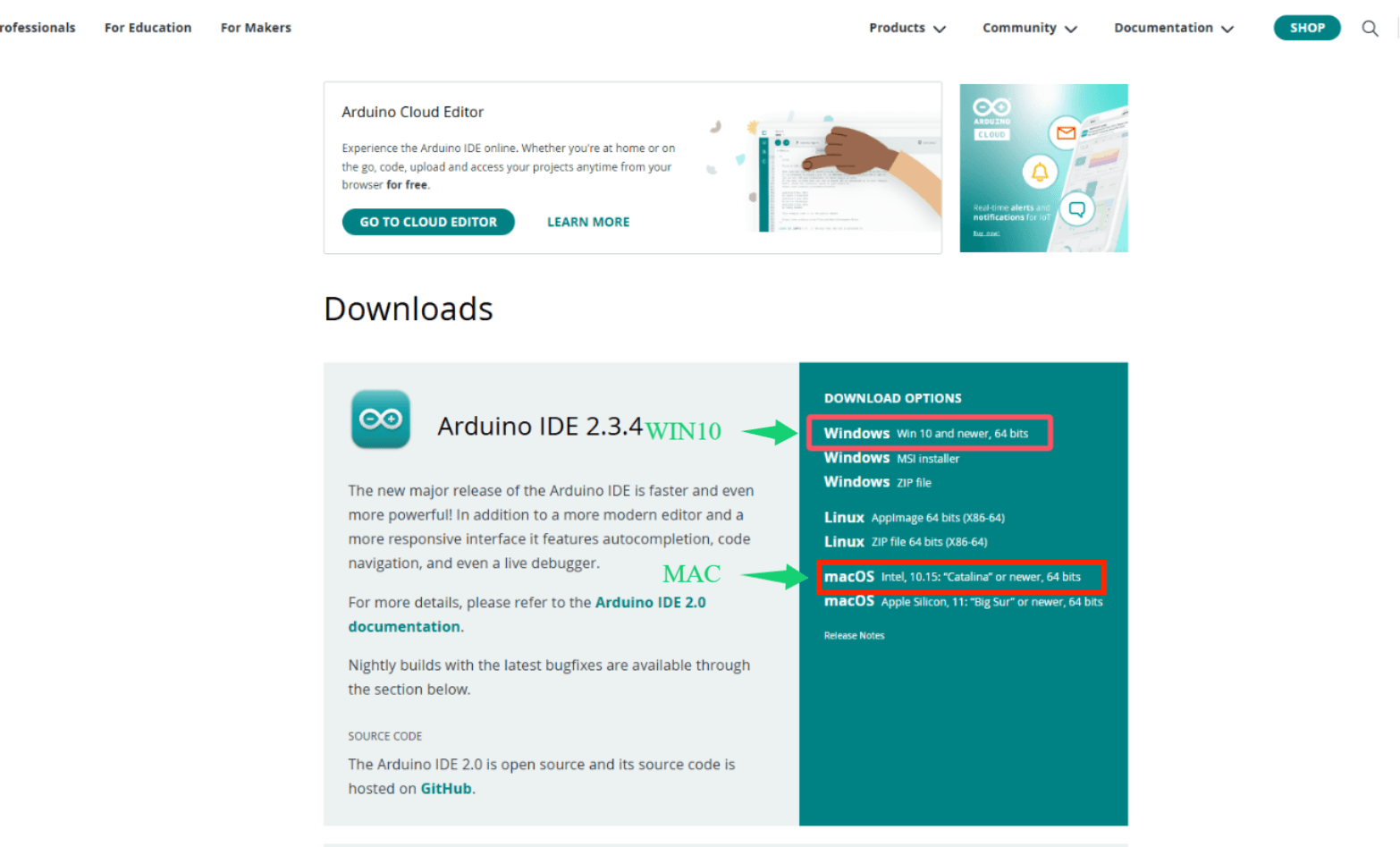Image resolution: width=1400 pixels, height=847 pixels.
Task: Open the GitHub source code link
Action: coord(446,789)
